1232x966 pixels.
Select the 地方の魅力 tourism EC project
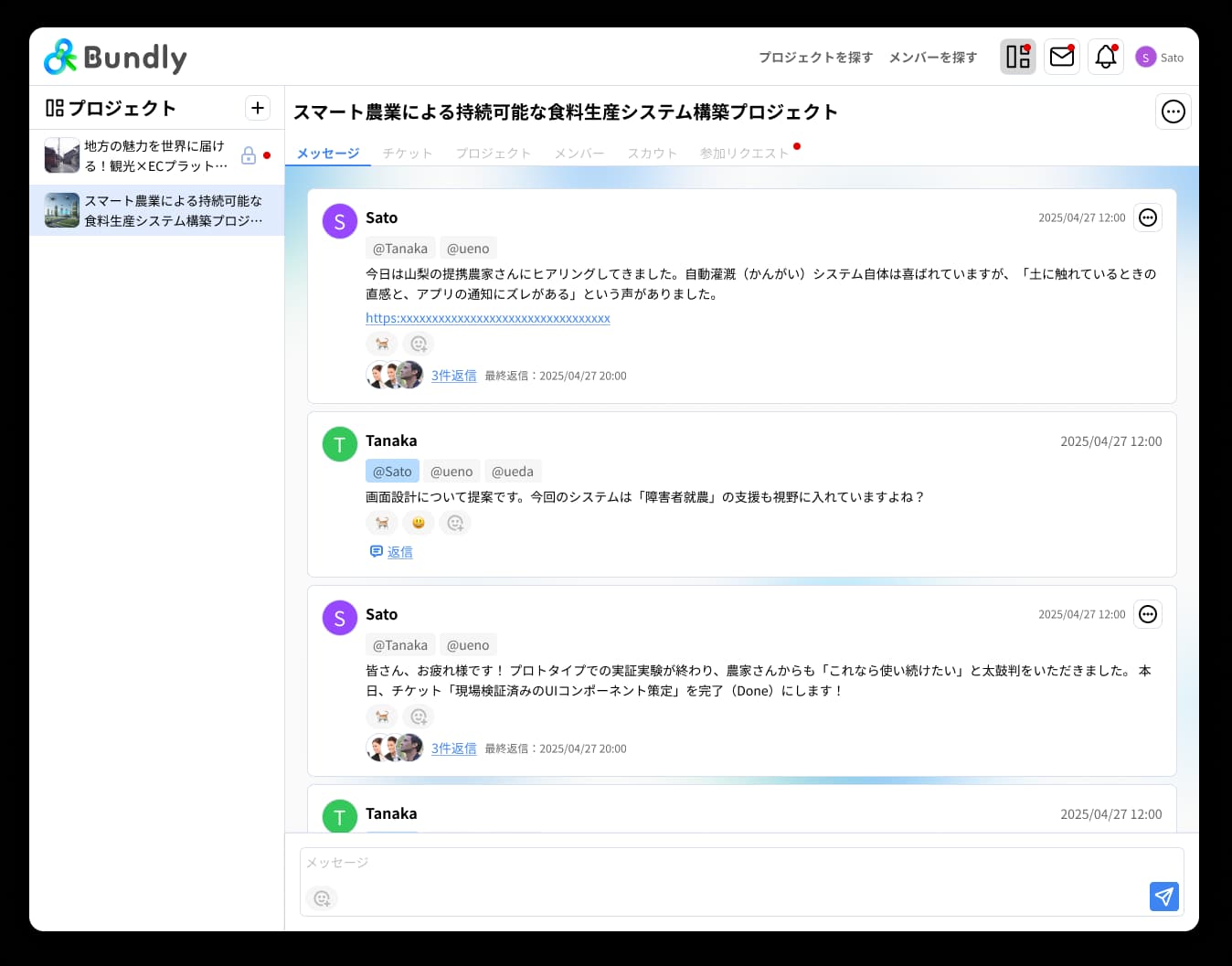pyautogui.click(x=157, y=156)
